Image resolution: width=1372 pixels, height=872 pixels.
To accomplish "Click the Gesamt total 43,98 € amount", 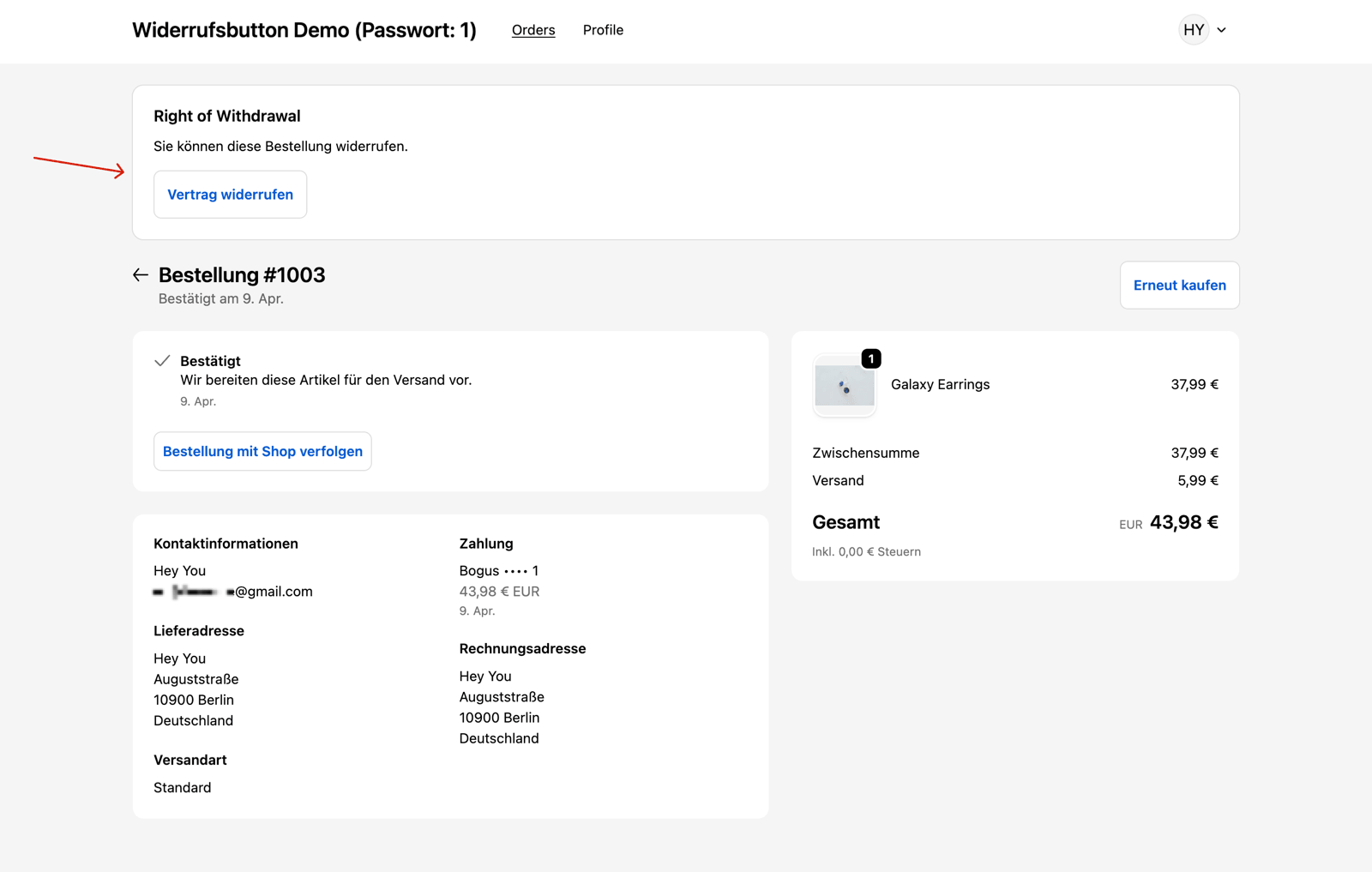I will click(x=1183, y=522).
